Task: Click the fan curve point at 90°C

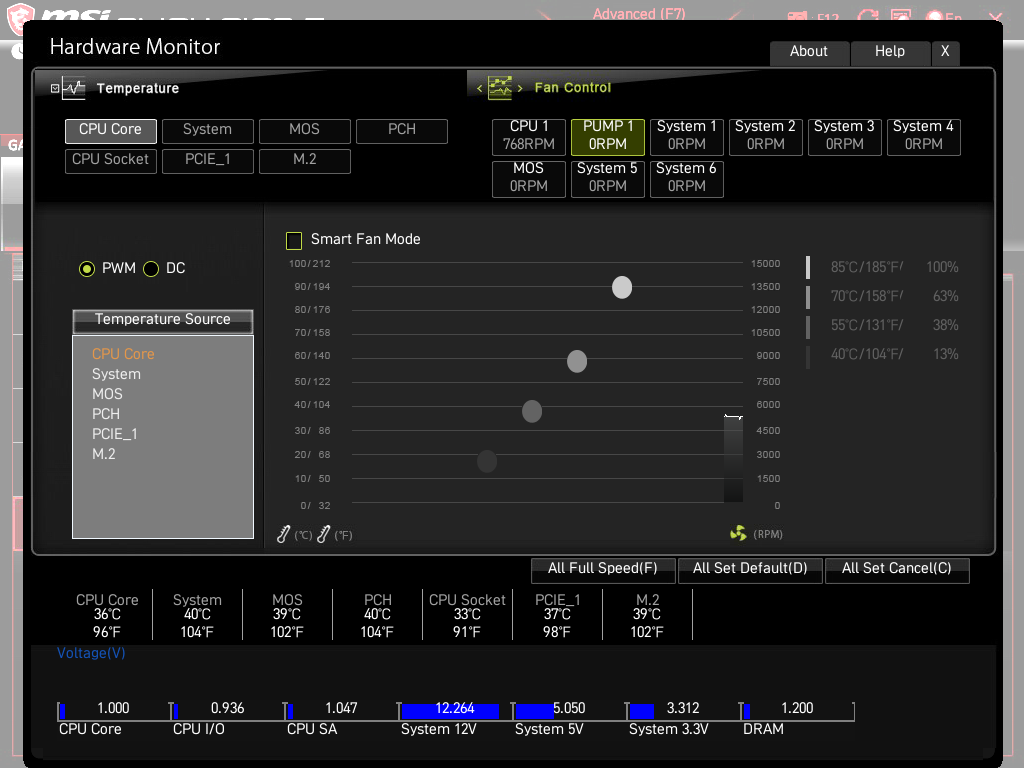Action: 622,287
